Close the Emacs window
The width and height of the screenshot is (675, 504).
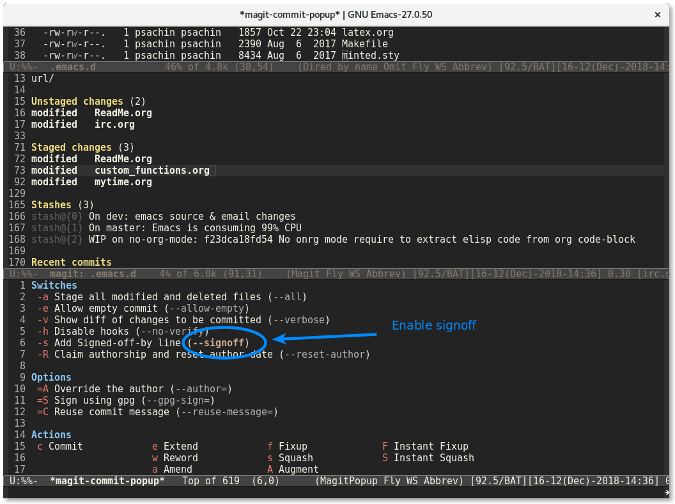656,11
